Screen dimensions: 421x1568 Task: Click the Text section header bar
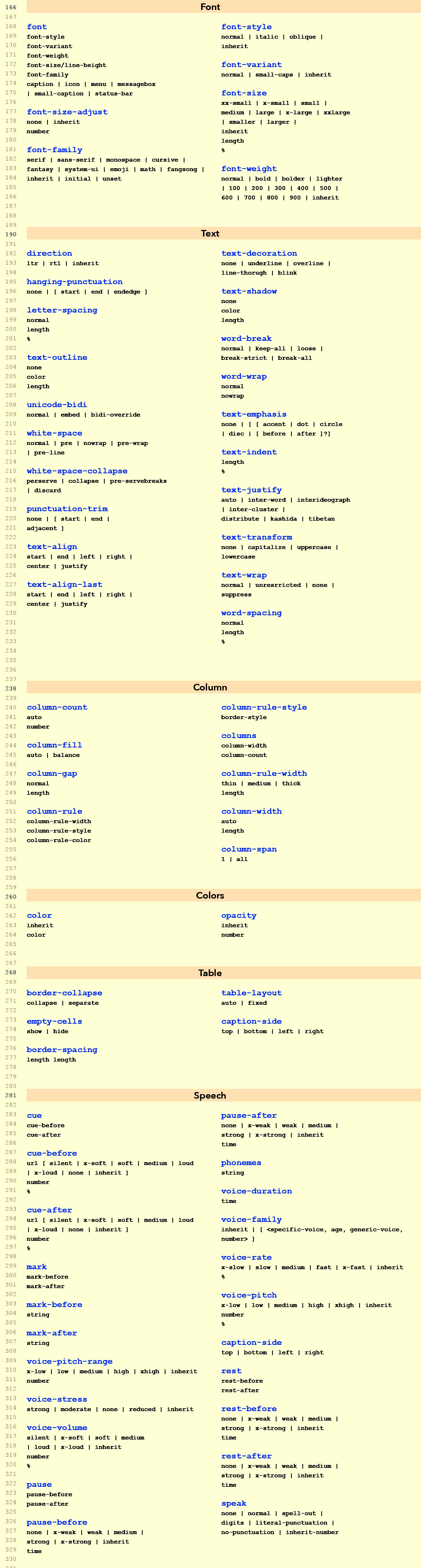pos(210,234)
